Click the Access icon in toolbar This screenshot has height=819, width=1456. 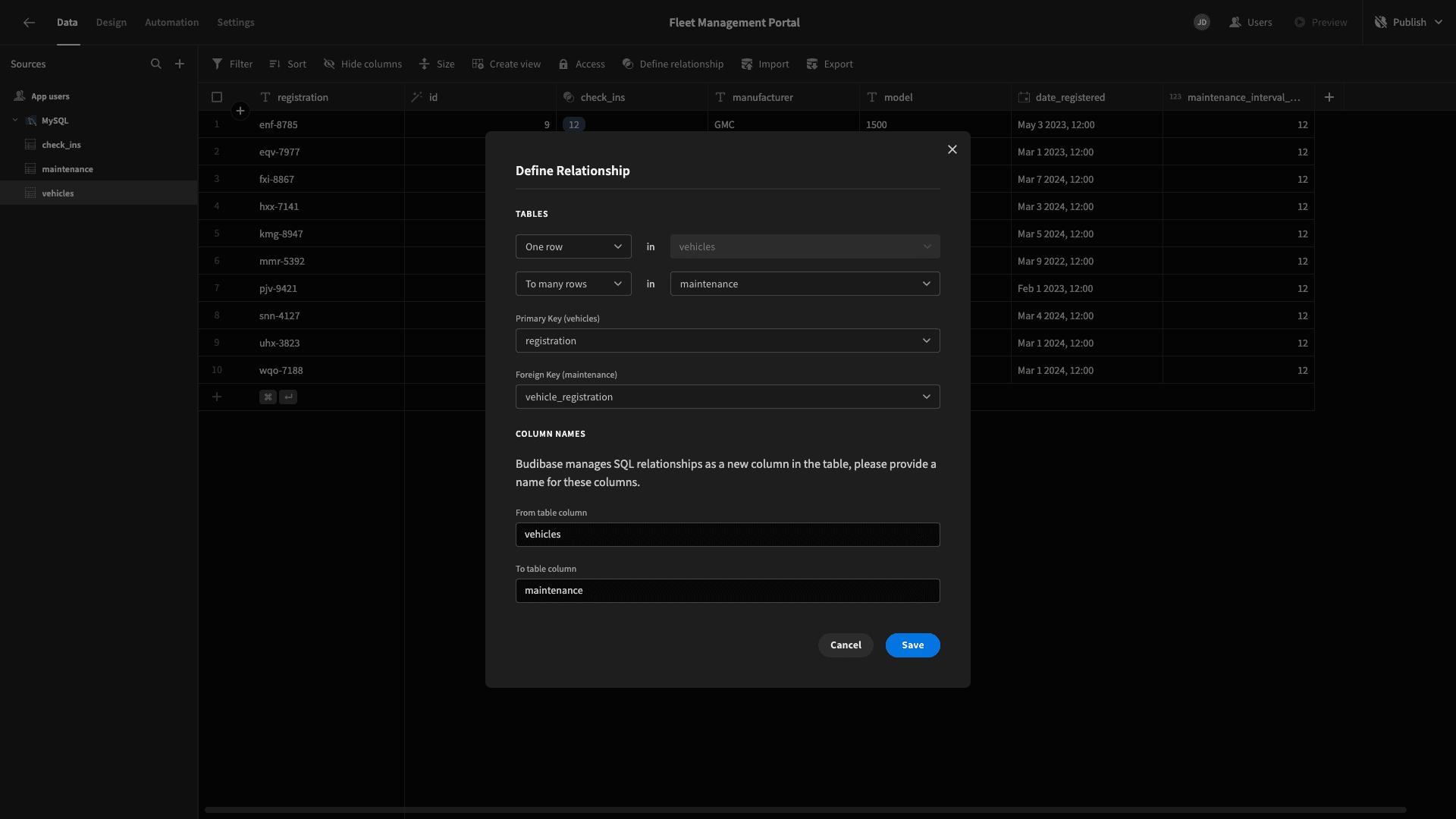tap(563, 63)
